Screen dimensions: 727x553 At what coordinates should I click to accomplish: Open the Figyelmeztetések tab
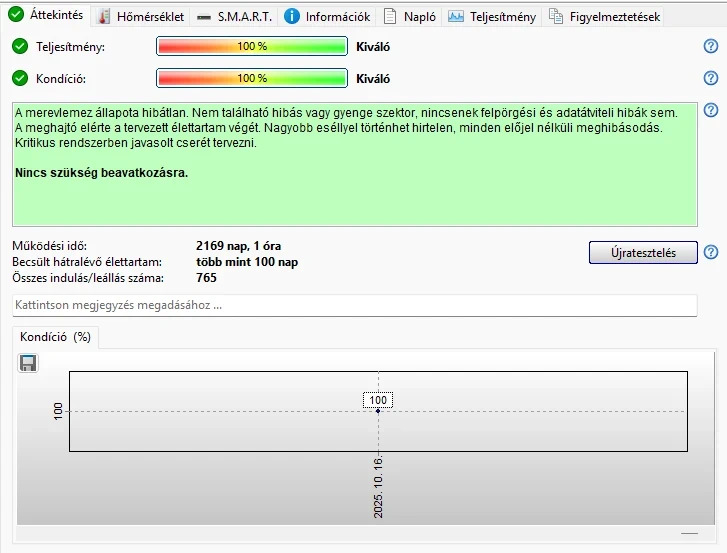coord(605,17)
